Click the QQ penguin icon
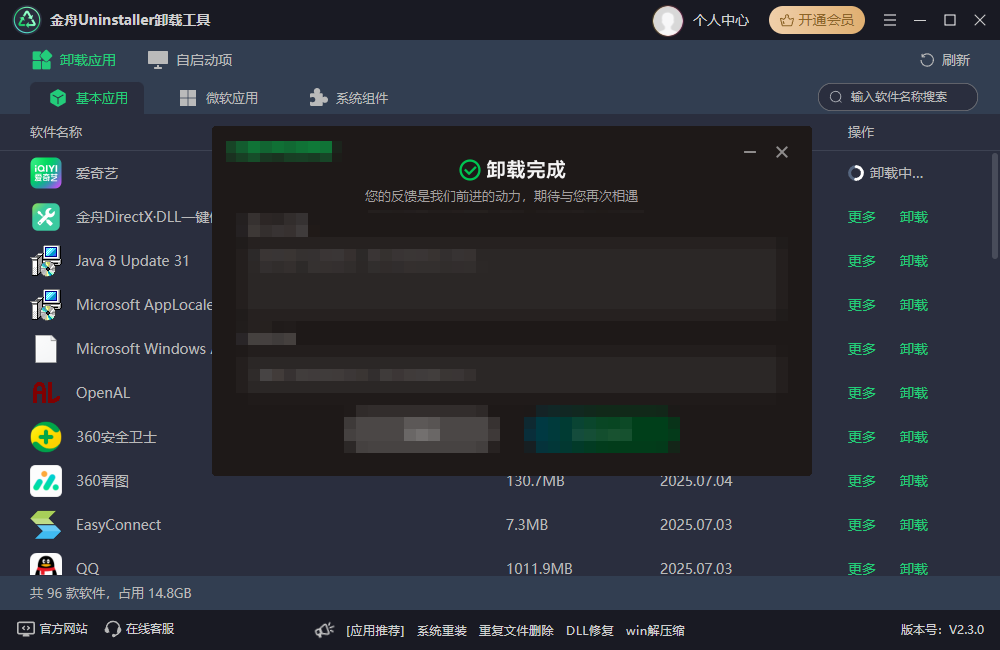The image size is (1000, 650). (46, 565)
